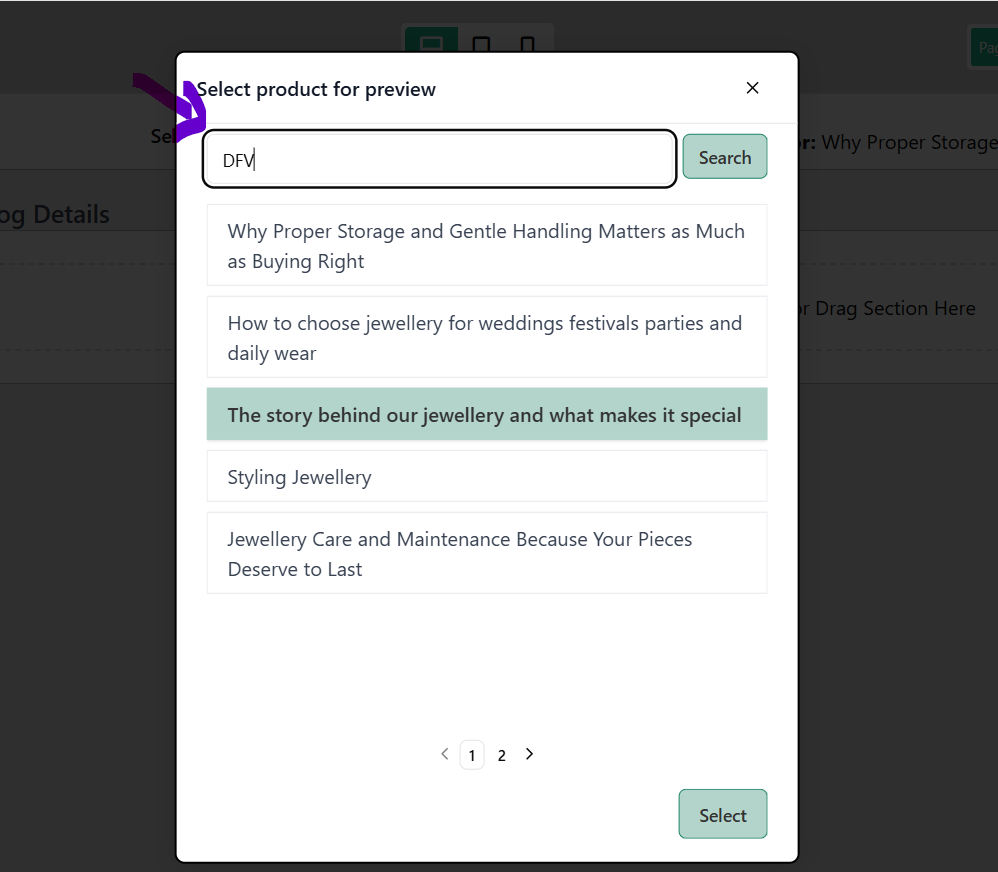Click the Search button
998x872 pixels.
725,157
